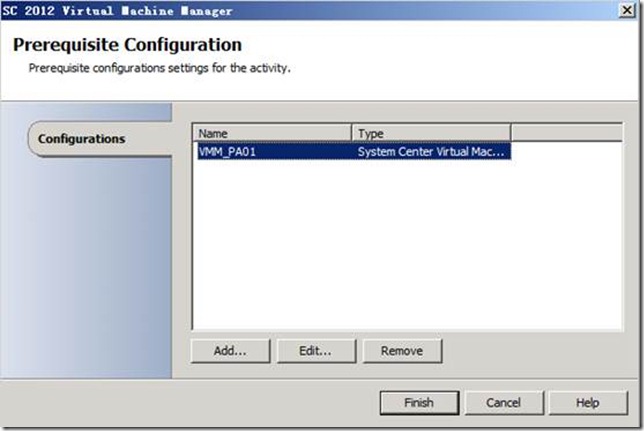This screenshot has width=644, height=431.
Task: Sort by the Name column header
Action: 272,133
